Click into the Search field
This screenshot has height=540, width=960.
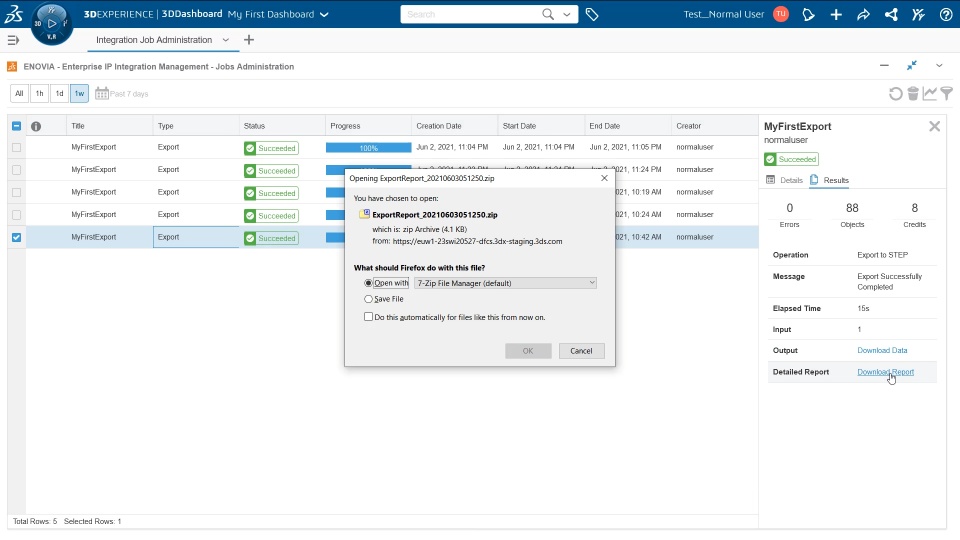coord(471,14)
